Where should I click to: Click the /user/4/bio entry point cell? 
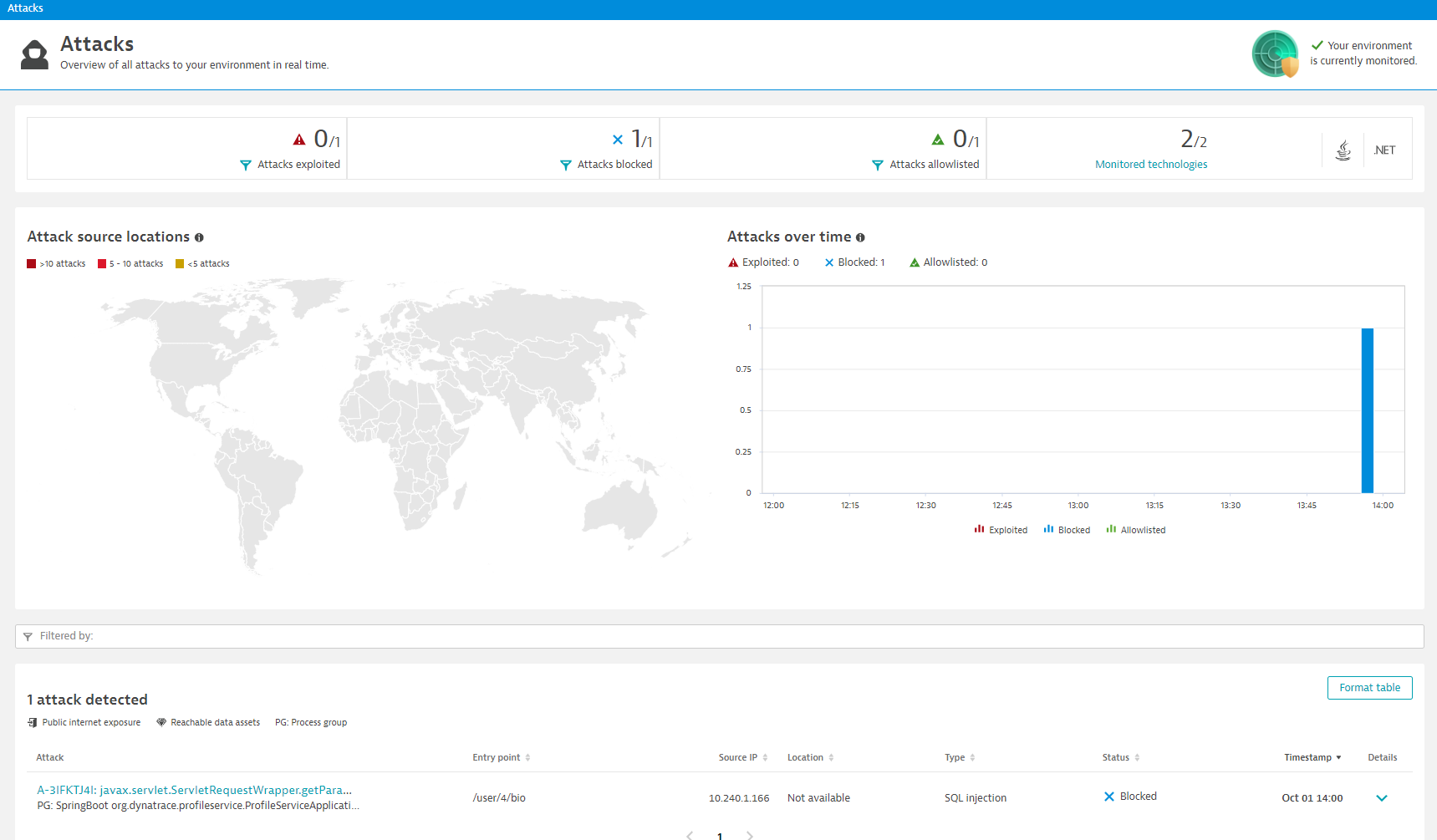click(499, 798)
